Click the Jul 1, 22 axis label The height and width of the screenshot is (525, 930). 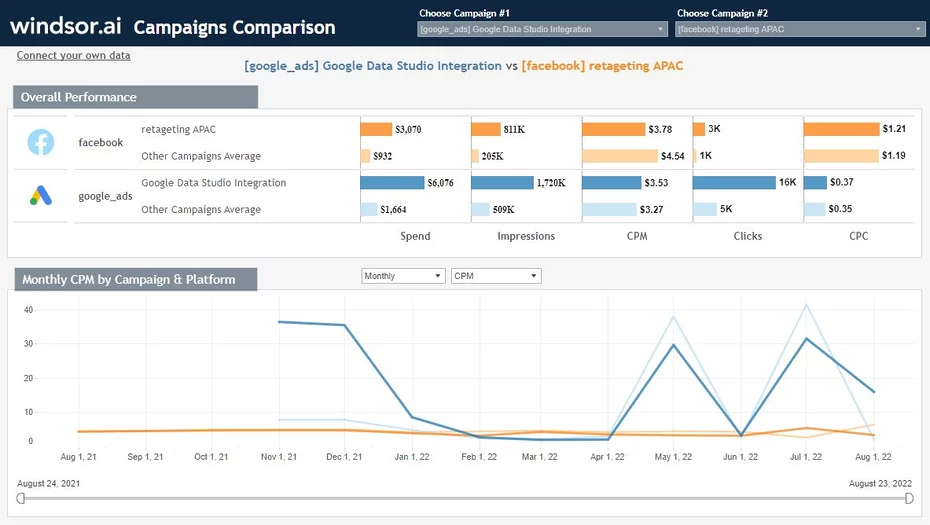pyautogui.click(x=805, y=457)
